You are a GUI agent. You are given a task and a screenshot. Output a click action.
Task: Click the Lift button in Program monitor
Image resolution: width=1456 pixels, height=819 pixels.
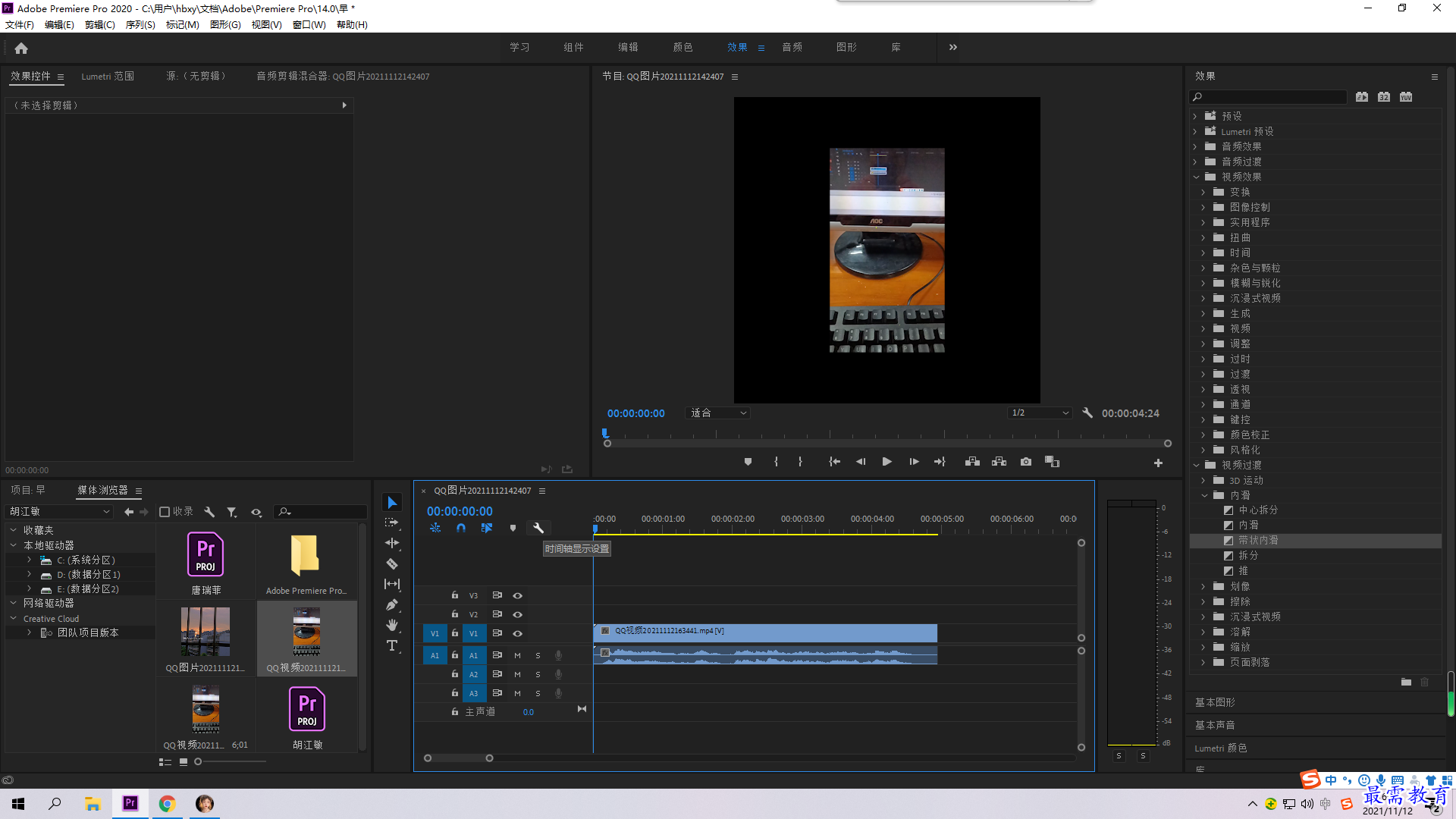972,462
